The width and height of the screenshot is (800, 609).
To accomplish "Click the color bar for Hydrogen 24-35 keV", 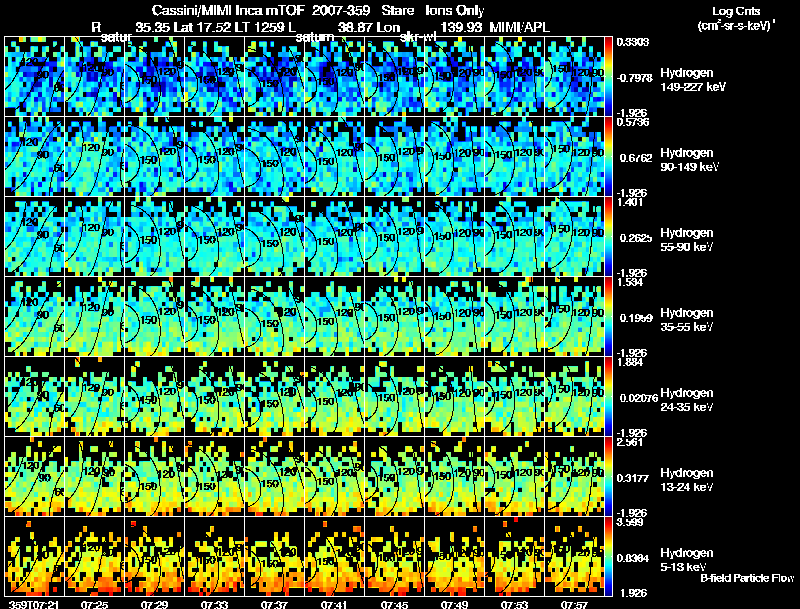I will tap(608, 397).
